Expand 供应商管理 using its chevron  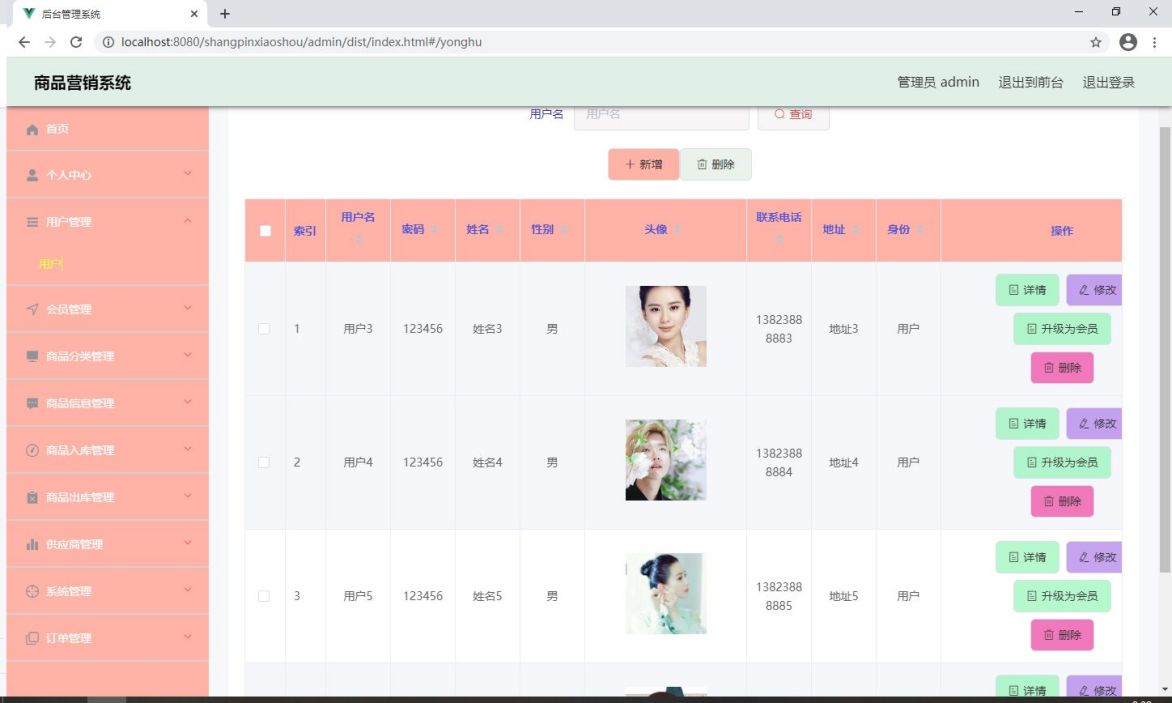click(x=188, y=543)
